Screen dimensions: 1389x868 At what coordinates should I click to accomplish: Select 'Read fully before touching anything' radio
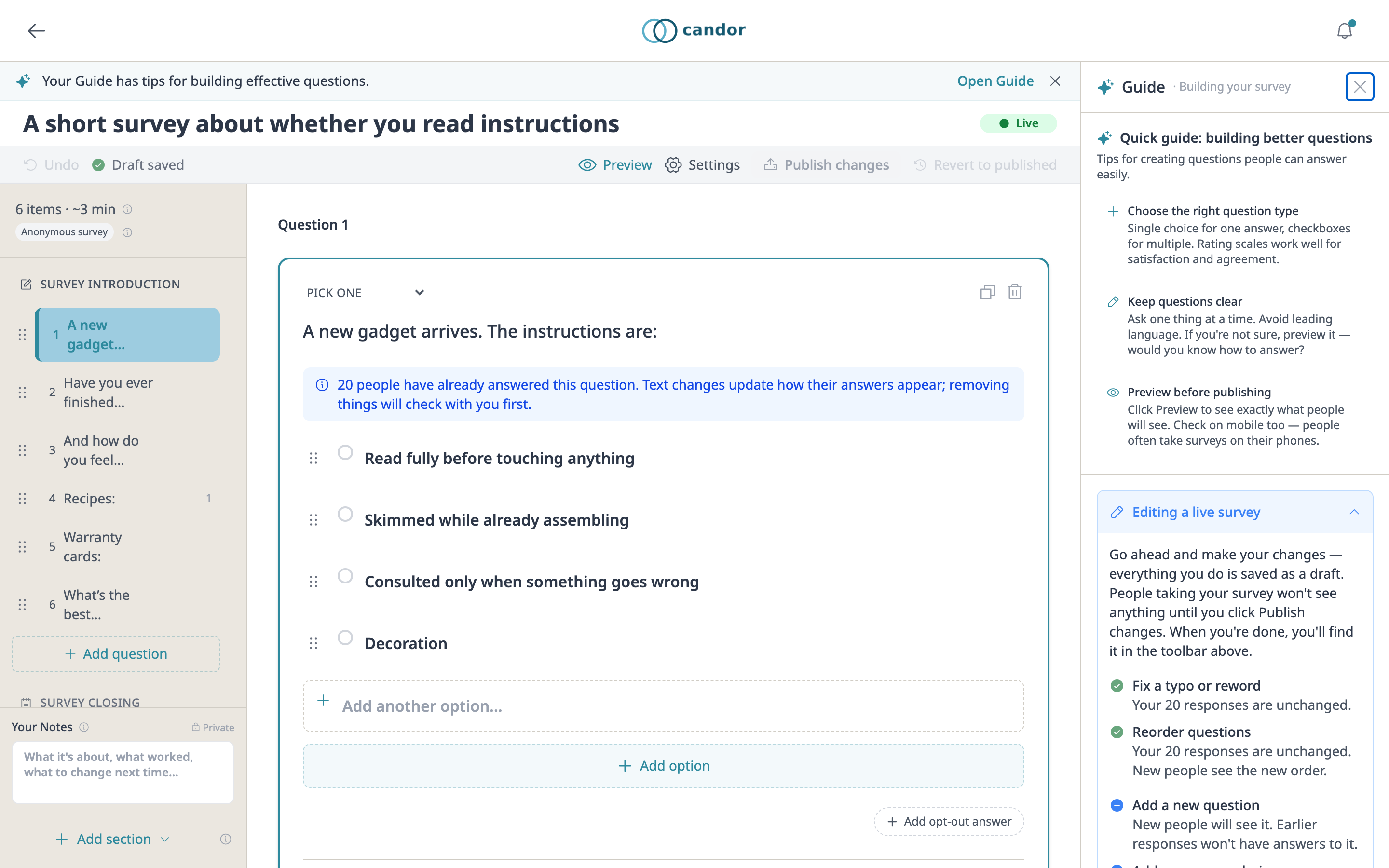click(345, 452)
